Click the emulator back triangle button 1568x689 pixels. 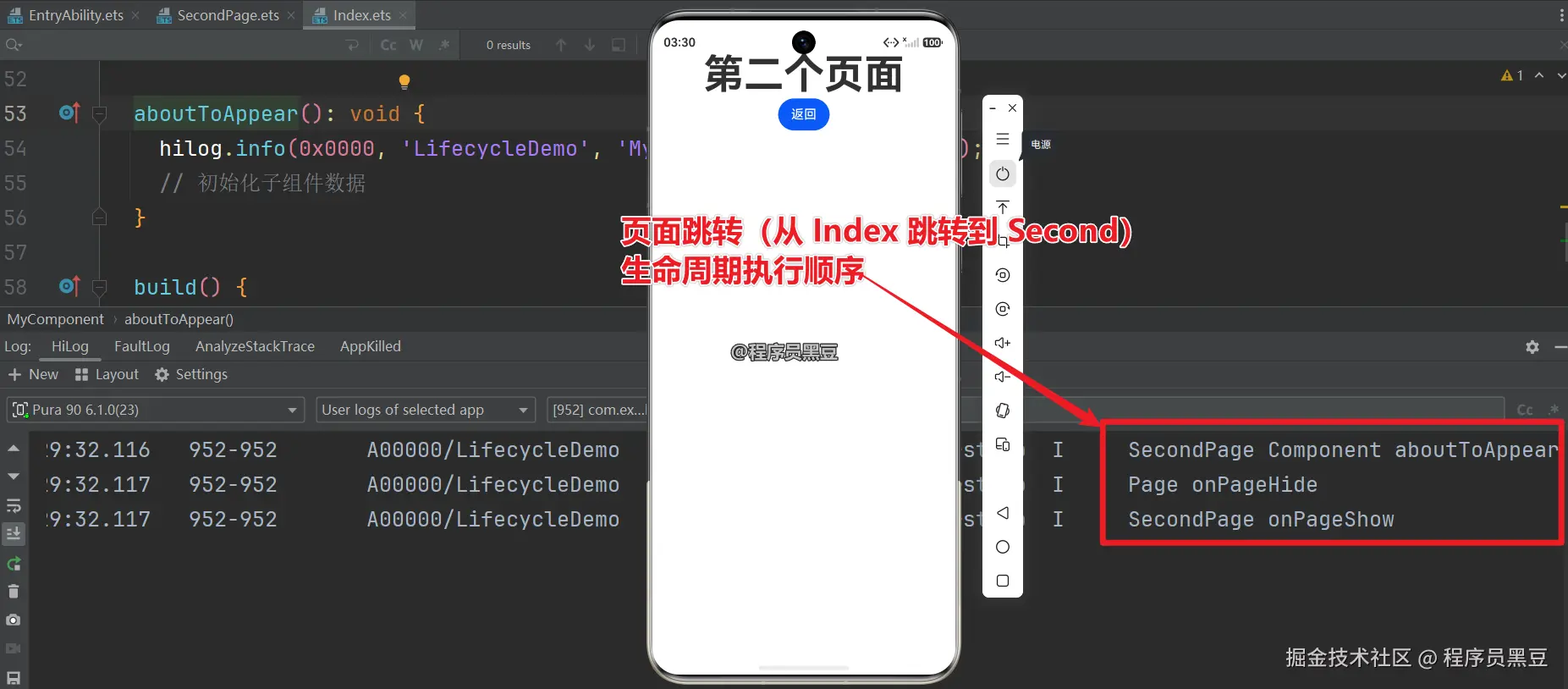[x=1003, y=513]
